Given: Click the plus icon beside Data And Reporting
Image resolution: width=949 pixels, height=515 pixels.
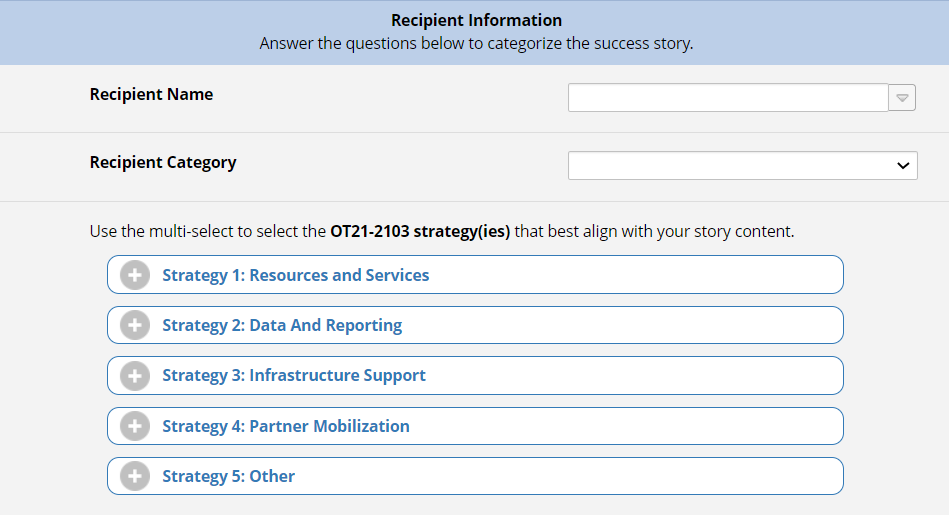Looking at the screenshot, I should 134,325.
